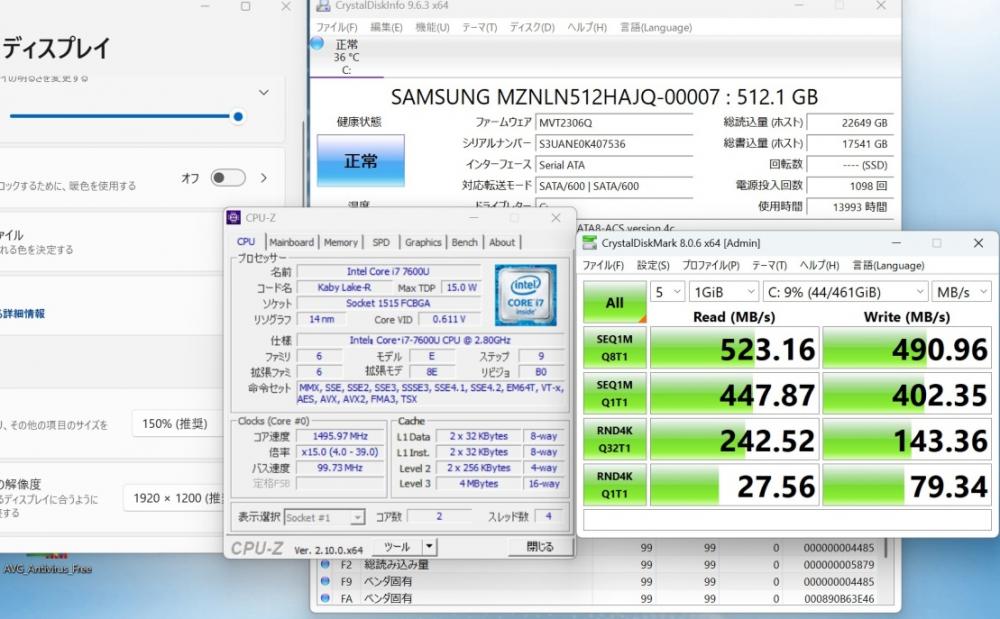Click the green All benchmark button

coord(615,302)
